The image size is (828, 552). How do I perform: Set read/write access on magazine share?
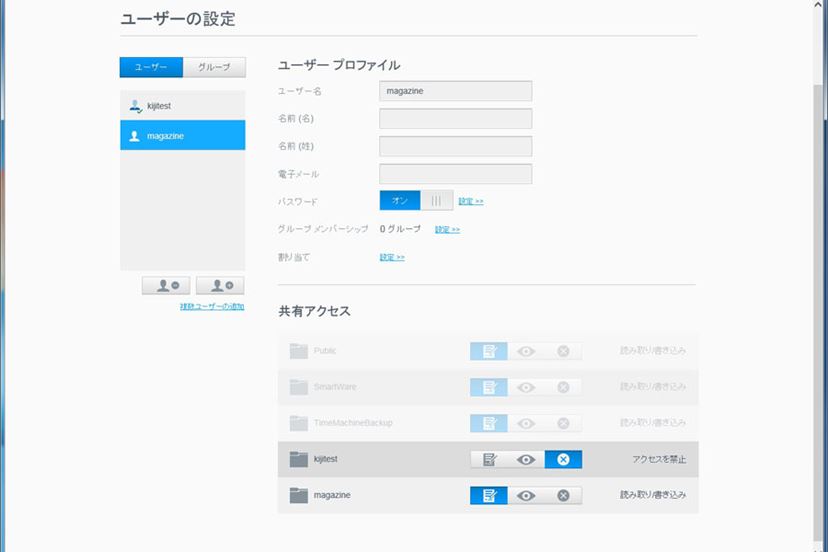[x=489, y=495]
